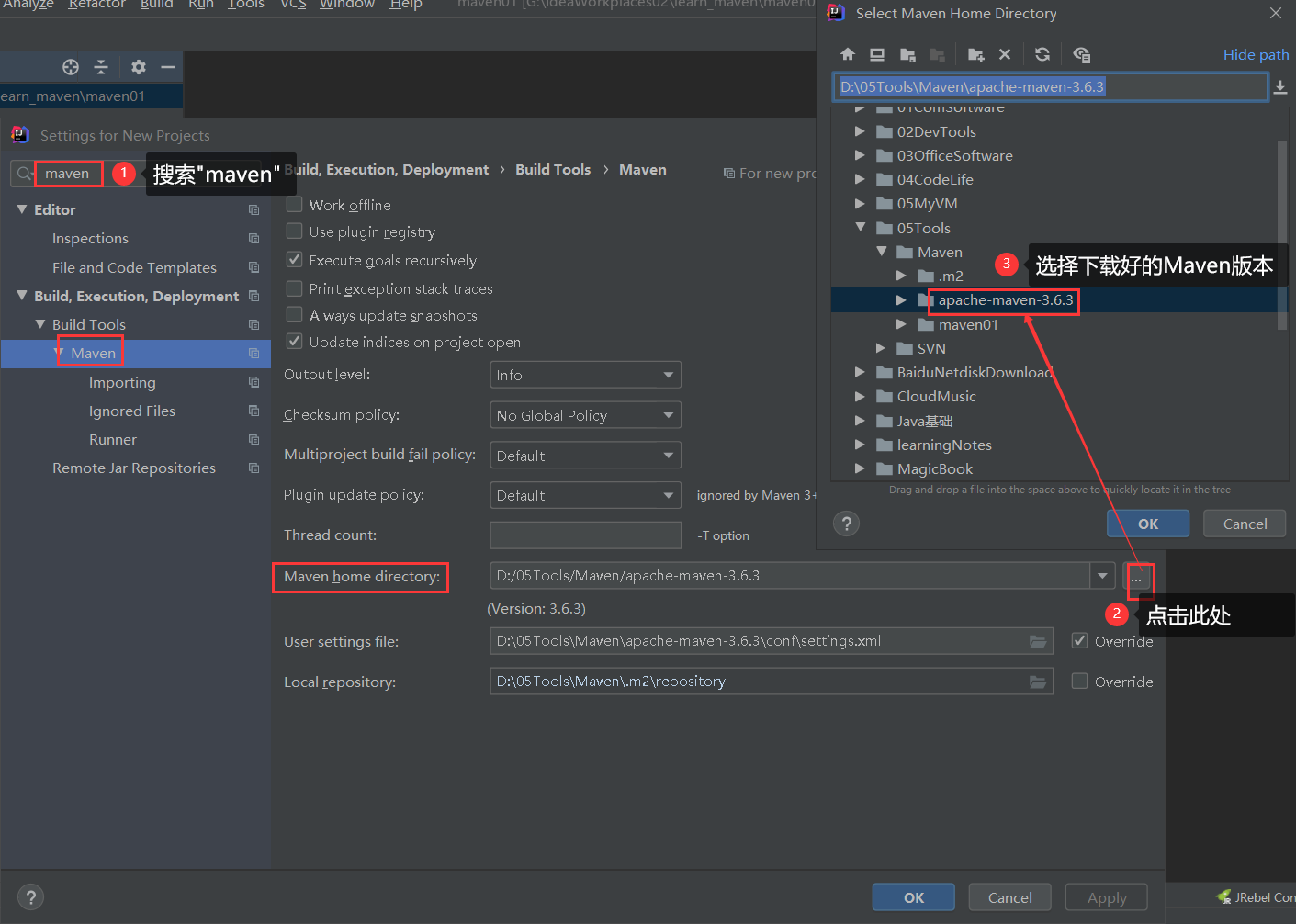1296x924 pixels.
Task: Click the Thread count input field
Action: click(586, 535)
